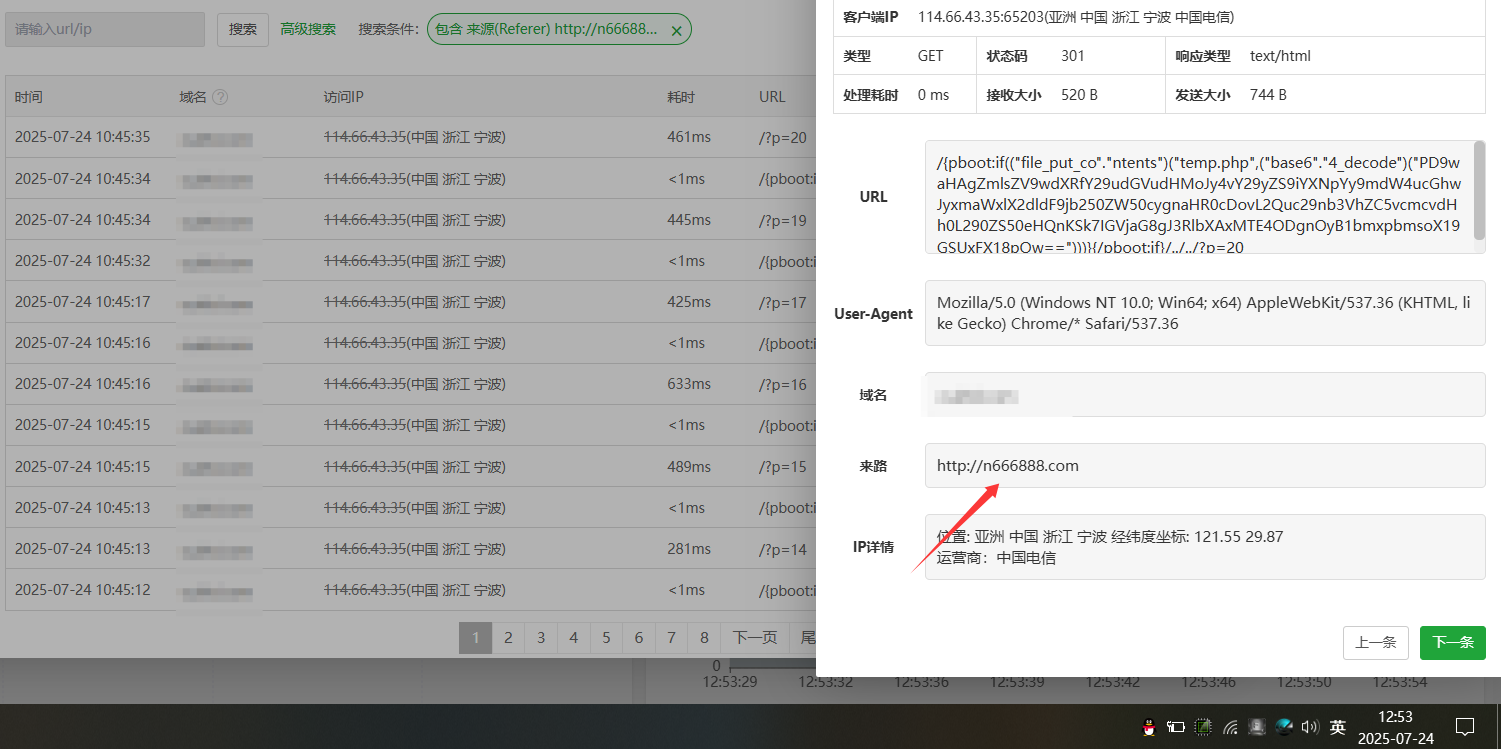Image resolution: width=1501 pixels, height=749 pixels.
Task: Click the /?p=17 URL cell
Action: (783, 302)
